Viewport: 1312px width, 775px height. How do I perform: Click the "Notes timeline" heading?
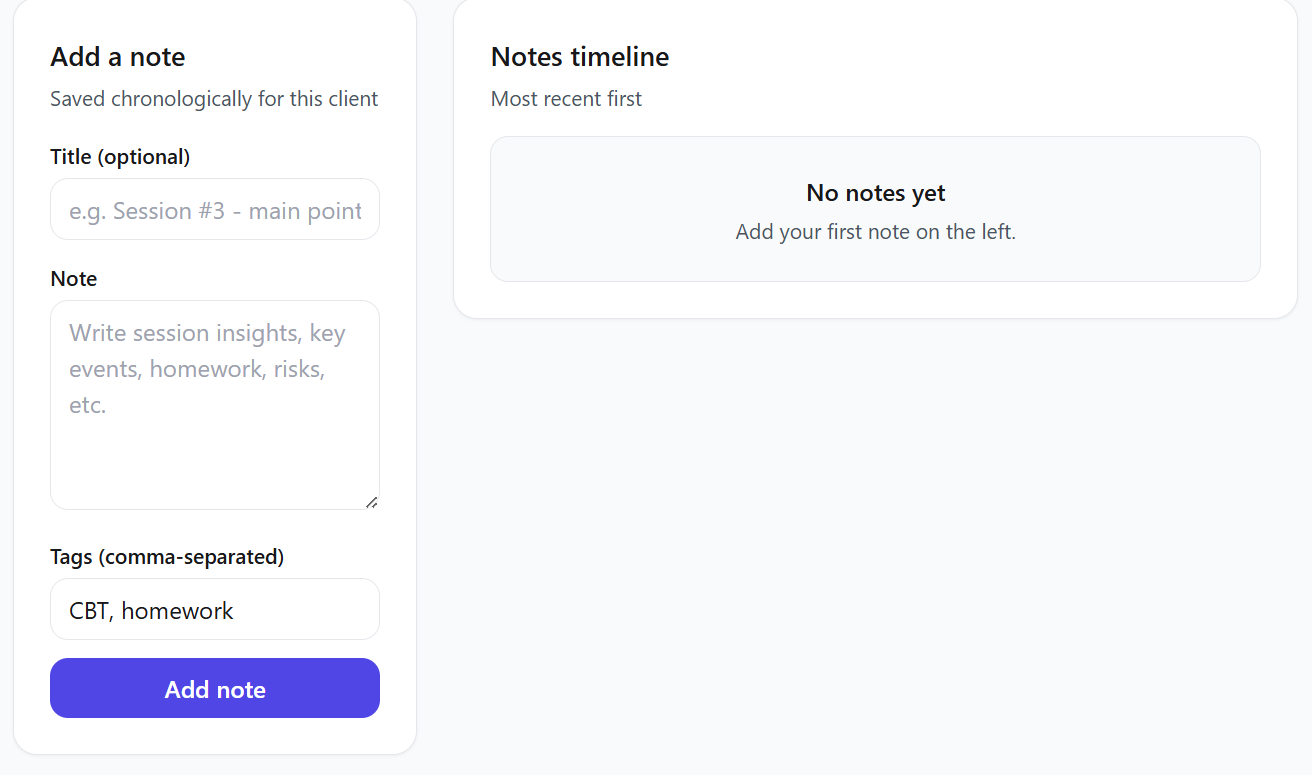(x=580, y=57)
